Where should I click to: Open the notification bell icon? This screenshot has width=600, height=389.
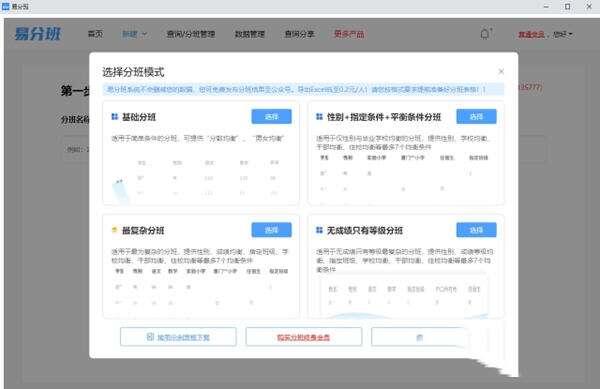pos(485,34)
